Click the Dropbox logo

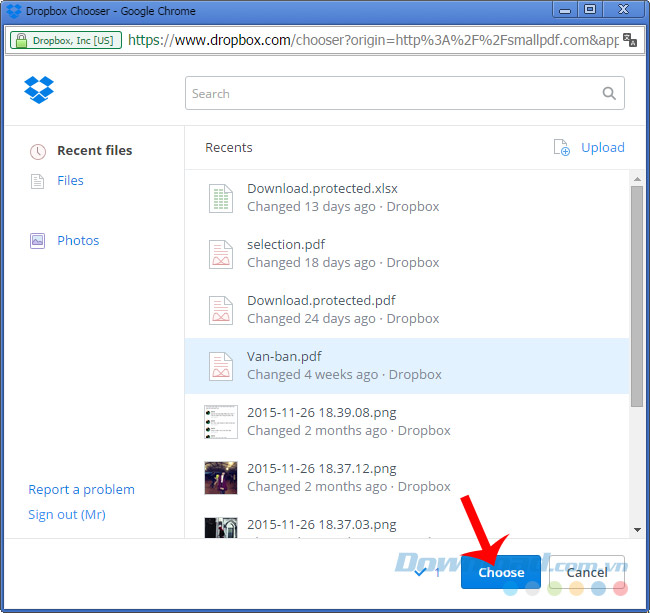(x=39, y=90)
